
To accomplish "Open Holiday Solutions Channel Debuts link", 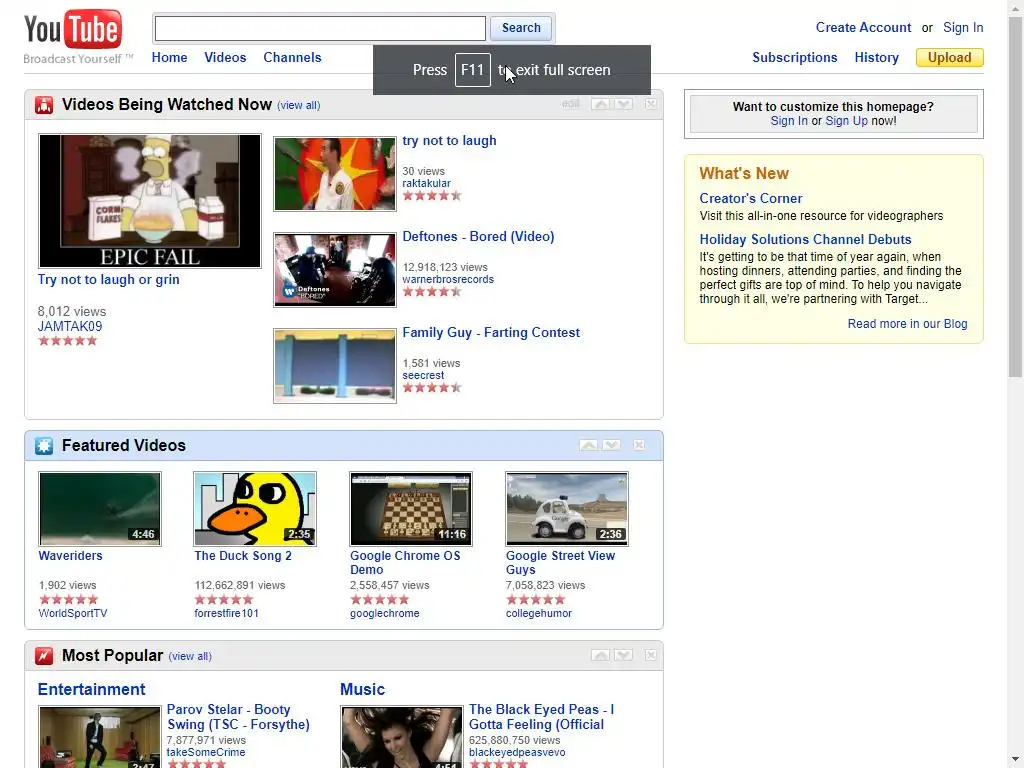I will coord(805,240).
